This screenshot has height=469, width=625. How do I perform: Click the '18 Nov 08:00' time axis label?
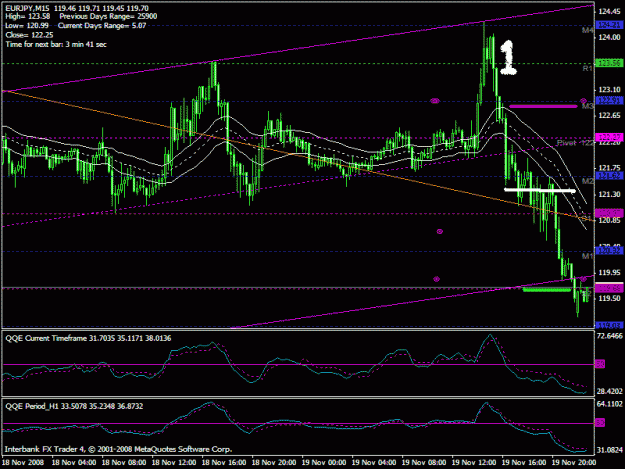124,463
